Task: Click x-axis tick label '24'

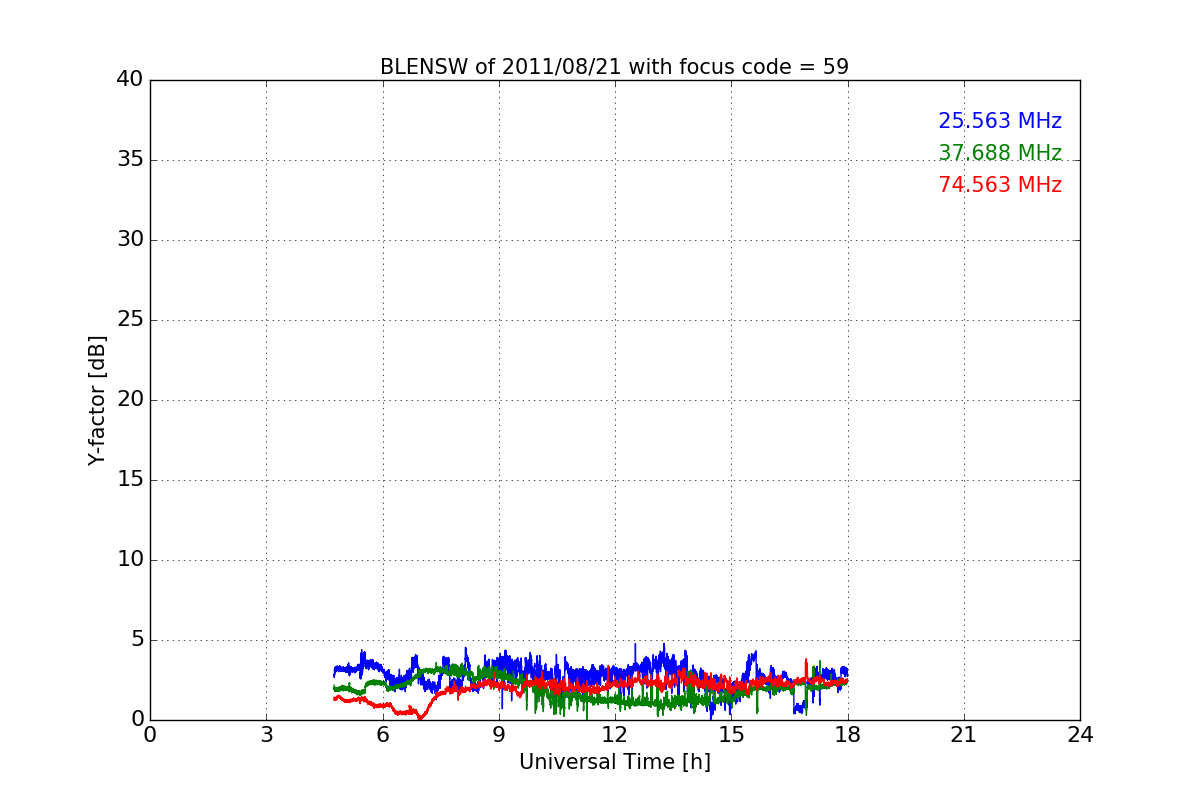Action: tap(1080, 735)
